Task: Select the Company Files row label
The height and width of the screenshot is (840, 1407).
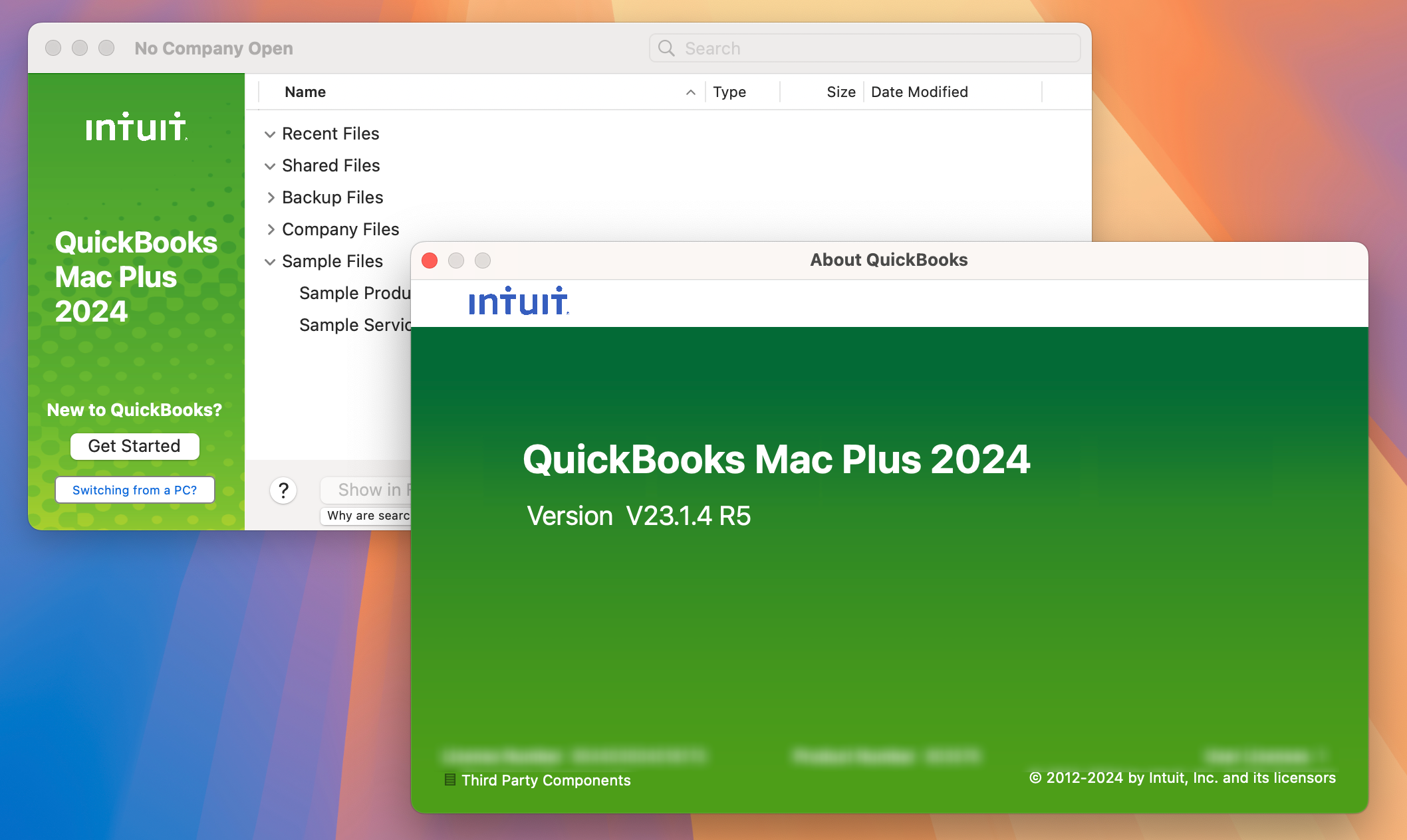Action: pyautogui.click(x=340, y=229)
